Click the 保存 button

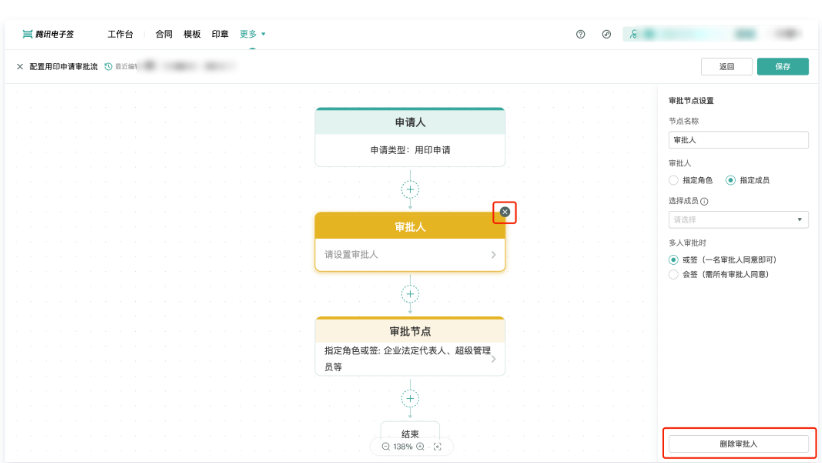pos(783,67)
